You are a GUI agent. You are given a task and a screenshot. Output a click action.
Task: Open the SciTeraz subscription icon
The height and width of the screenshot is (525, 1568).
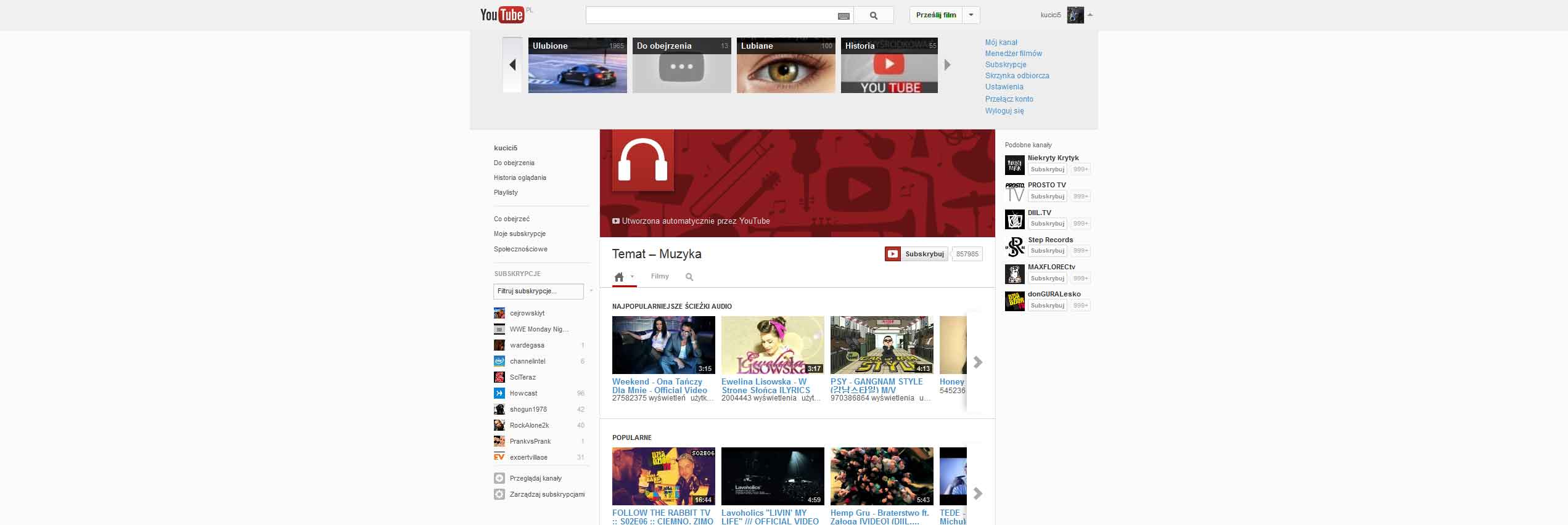tap(499, 377)
